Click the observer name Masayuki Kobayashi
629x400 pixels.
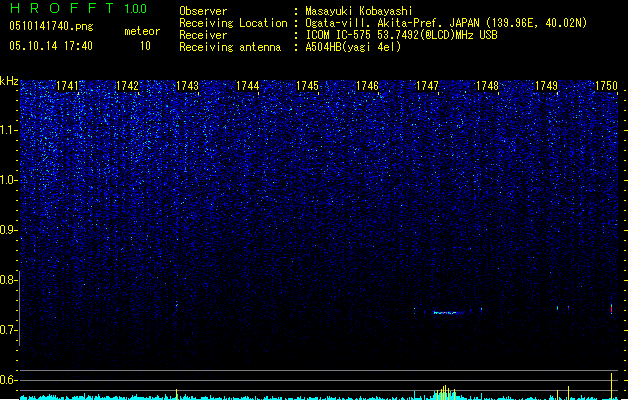359,11
